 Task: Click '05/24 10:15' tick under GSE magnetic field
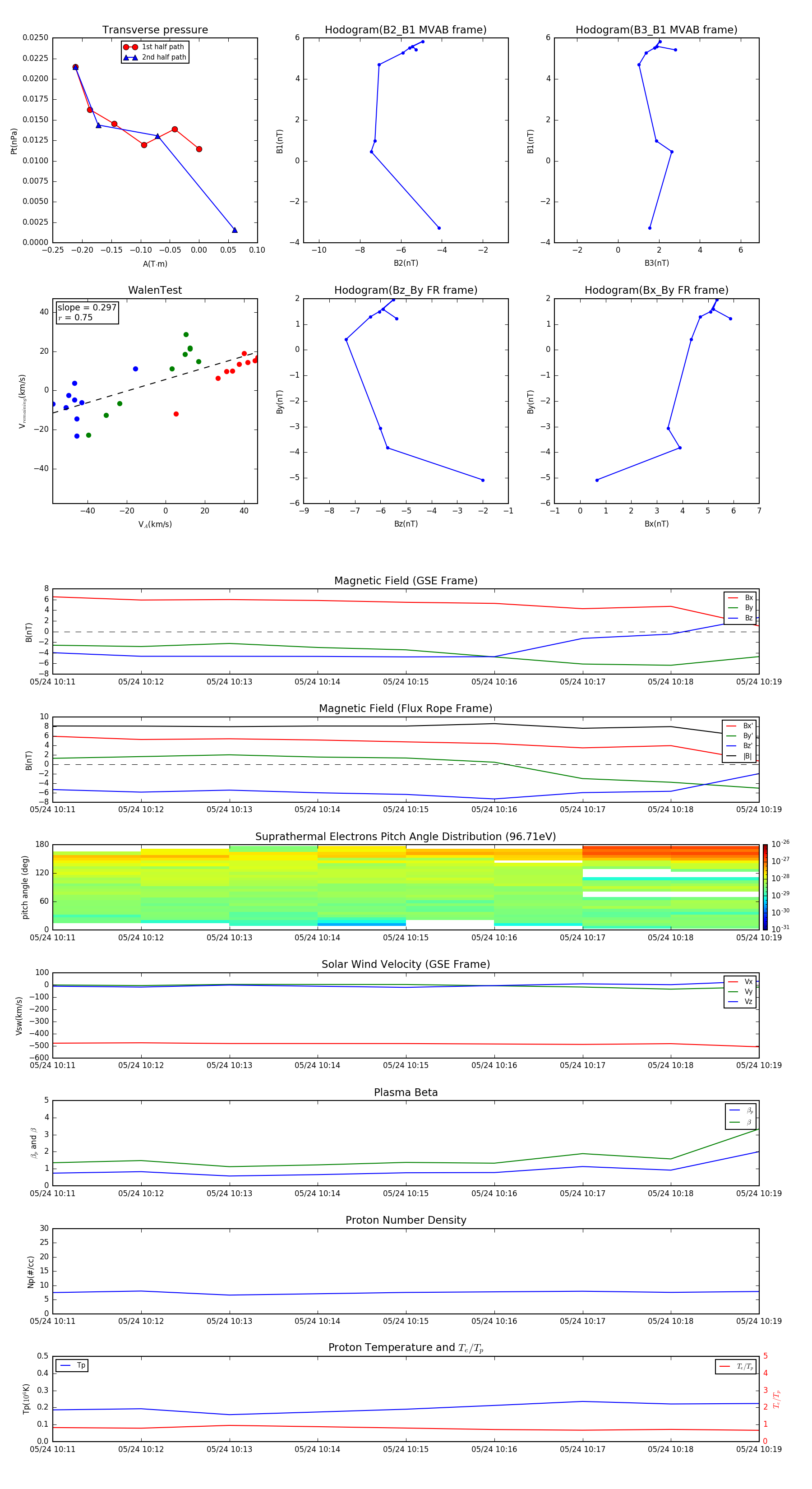(x=406, y=682)
